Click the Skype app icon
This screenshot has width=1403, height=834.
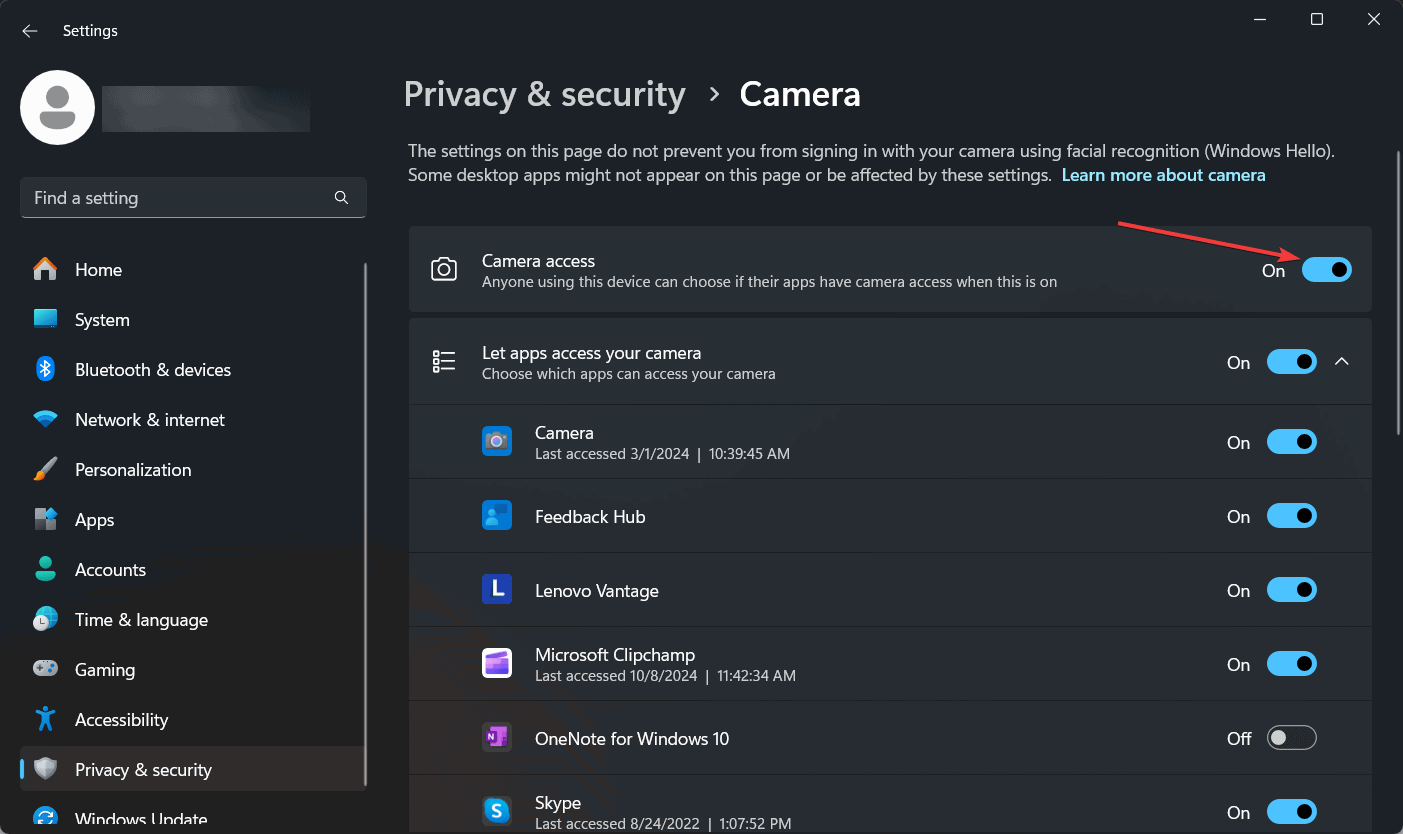tap(497, 810)
